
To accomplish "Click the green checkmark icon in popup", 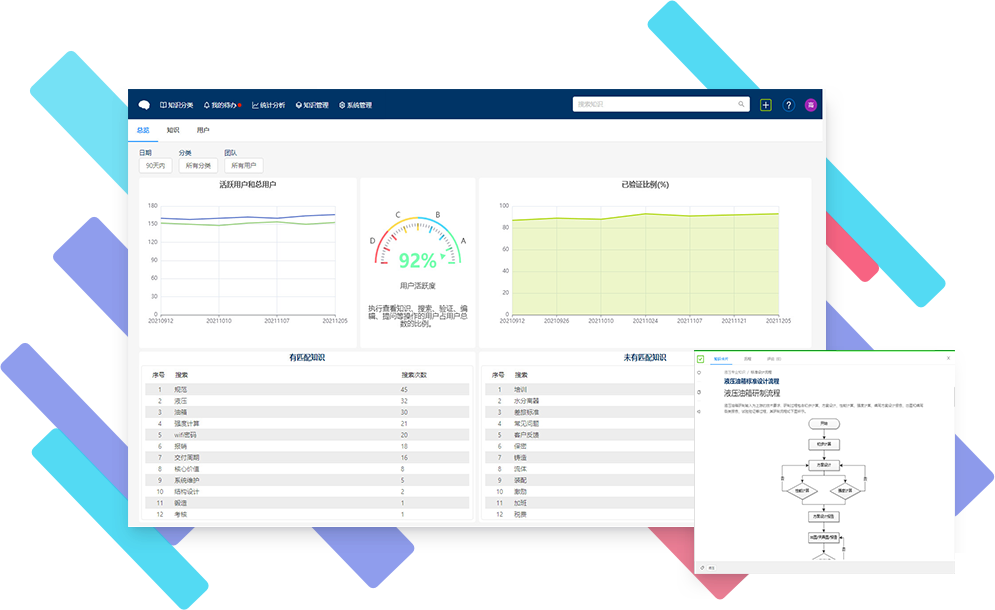I will 701,358.
